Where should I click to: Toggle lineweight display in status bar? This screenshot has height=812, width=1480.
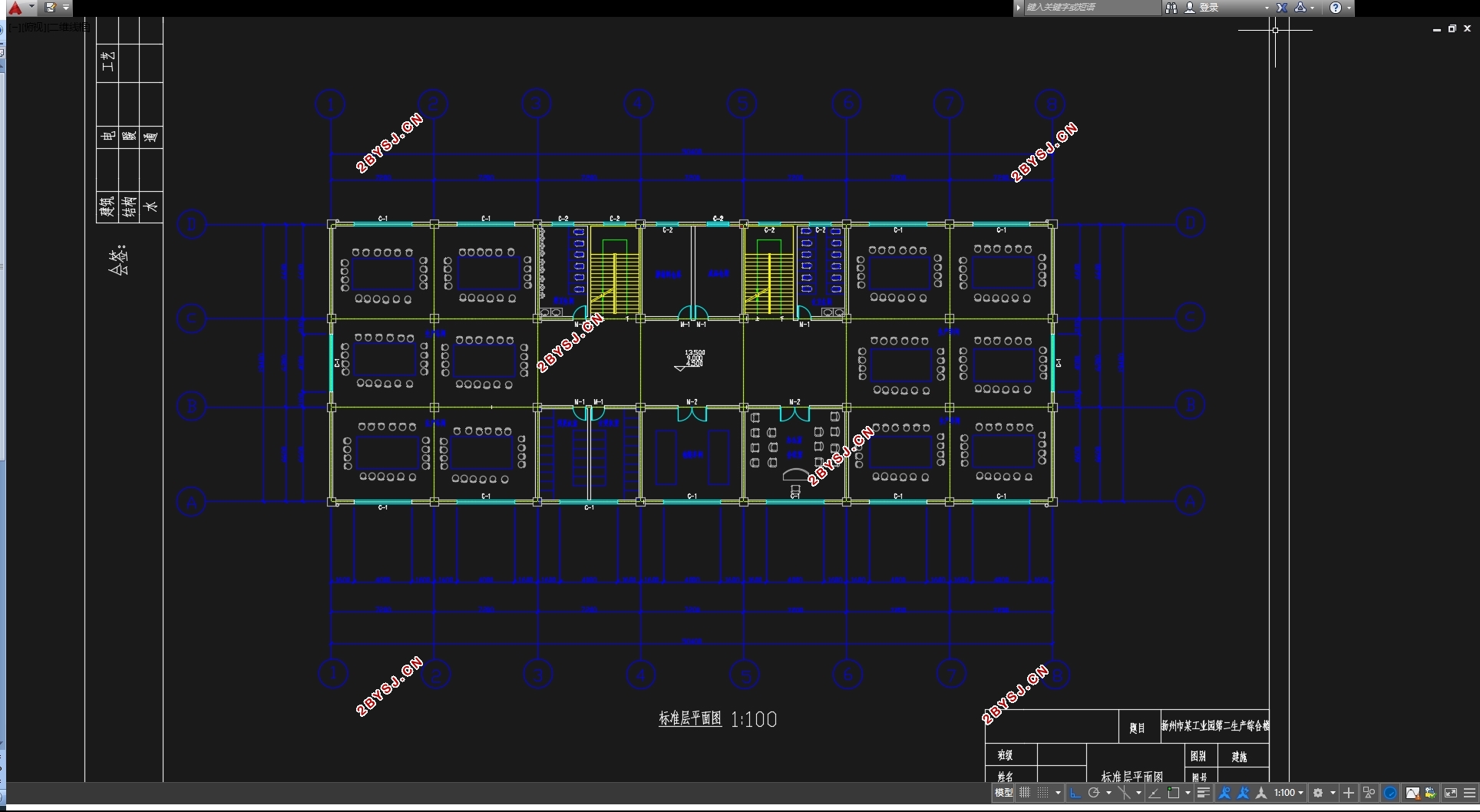pos(1204,793)
